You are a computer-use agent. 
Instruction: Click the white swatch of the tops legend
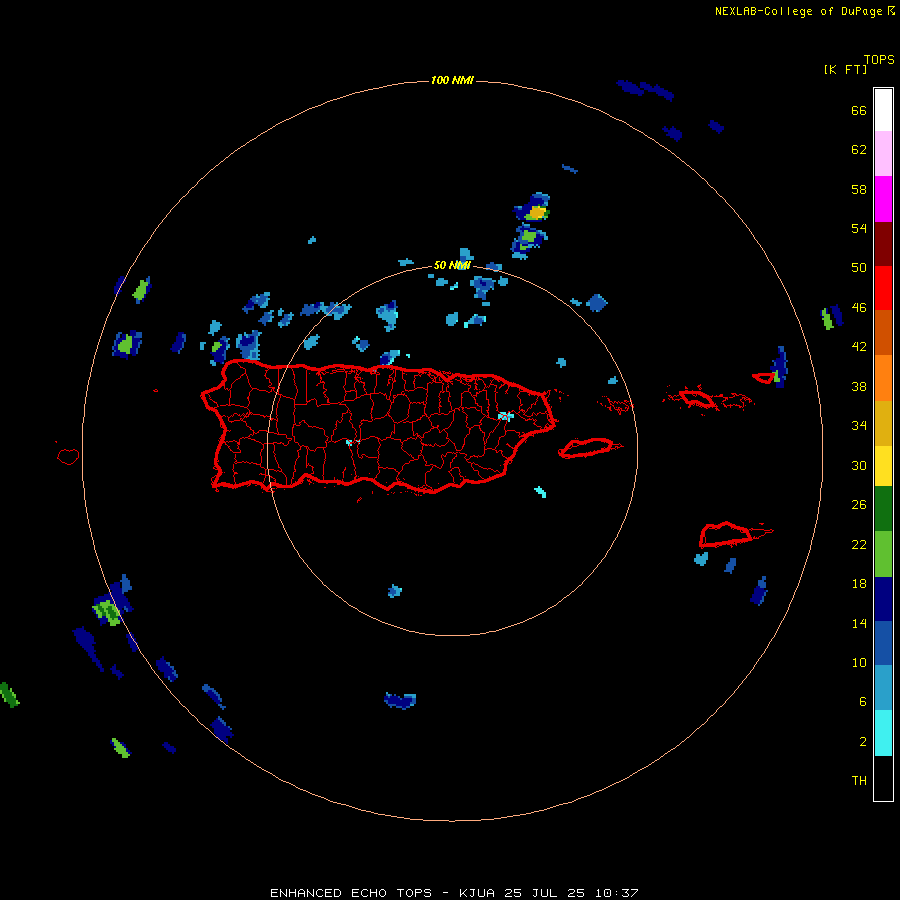click(x=883, y=110)
